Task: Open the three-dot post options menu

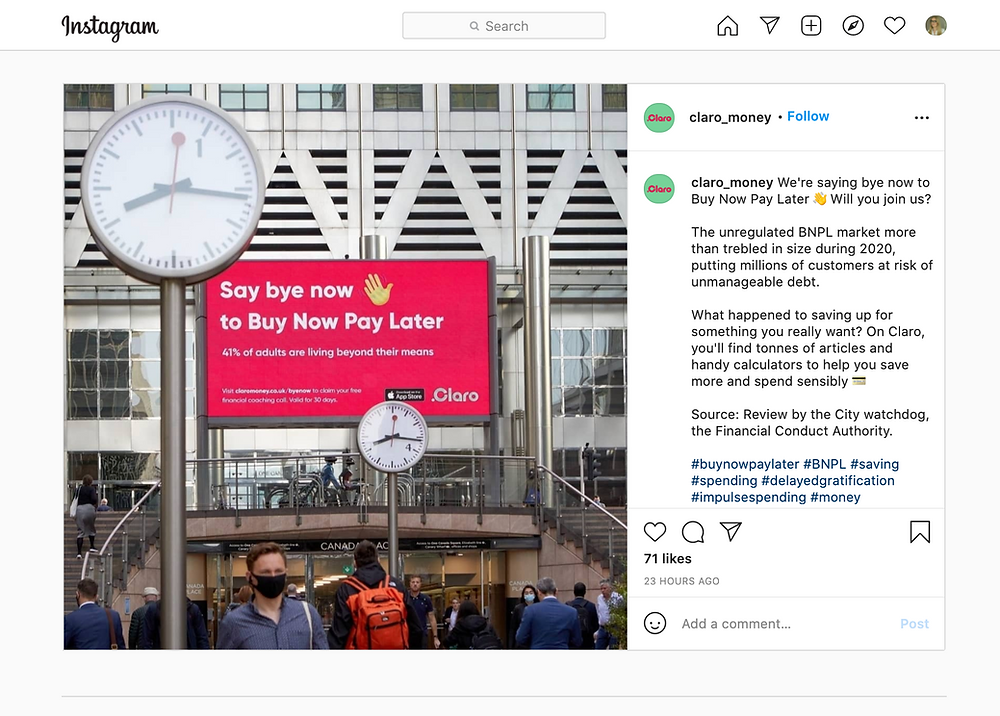Action: 922,117
